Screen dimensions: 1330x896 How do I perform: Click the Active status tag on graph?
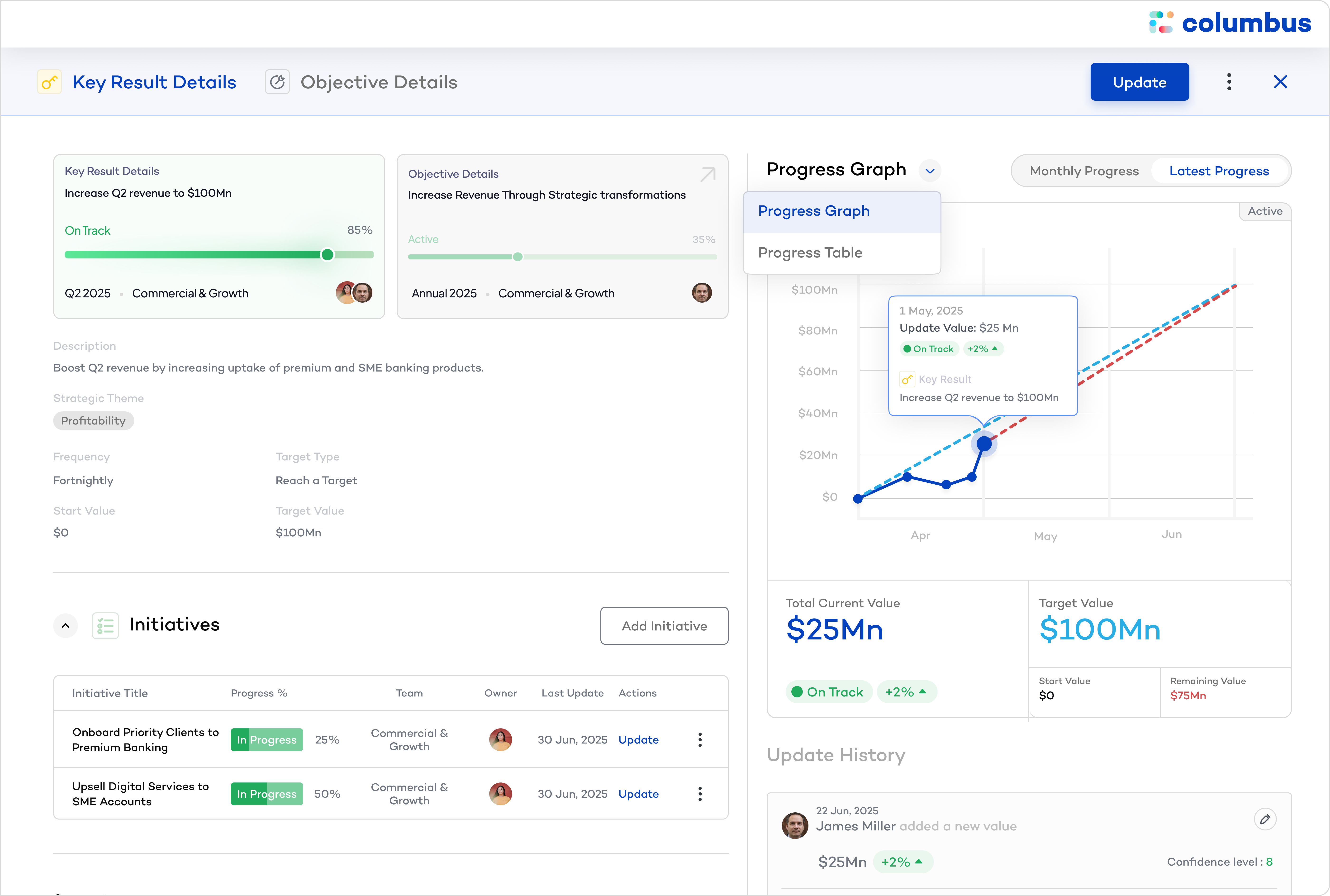[1265, 211]
